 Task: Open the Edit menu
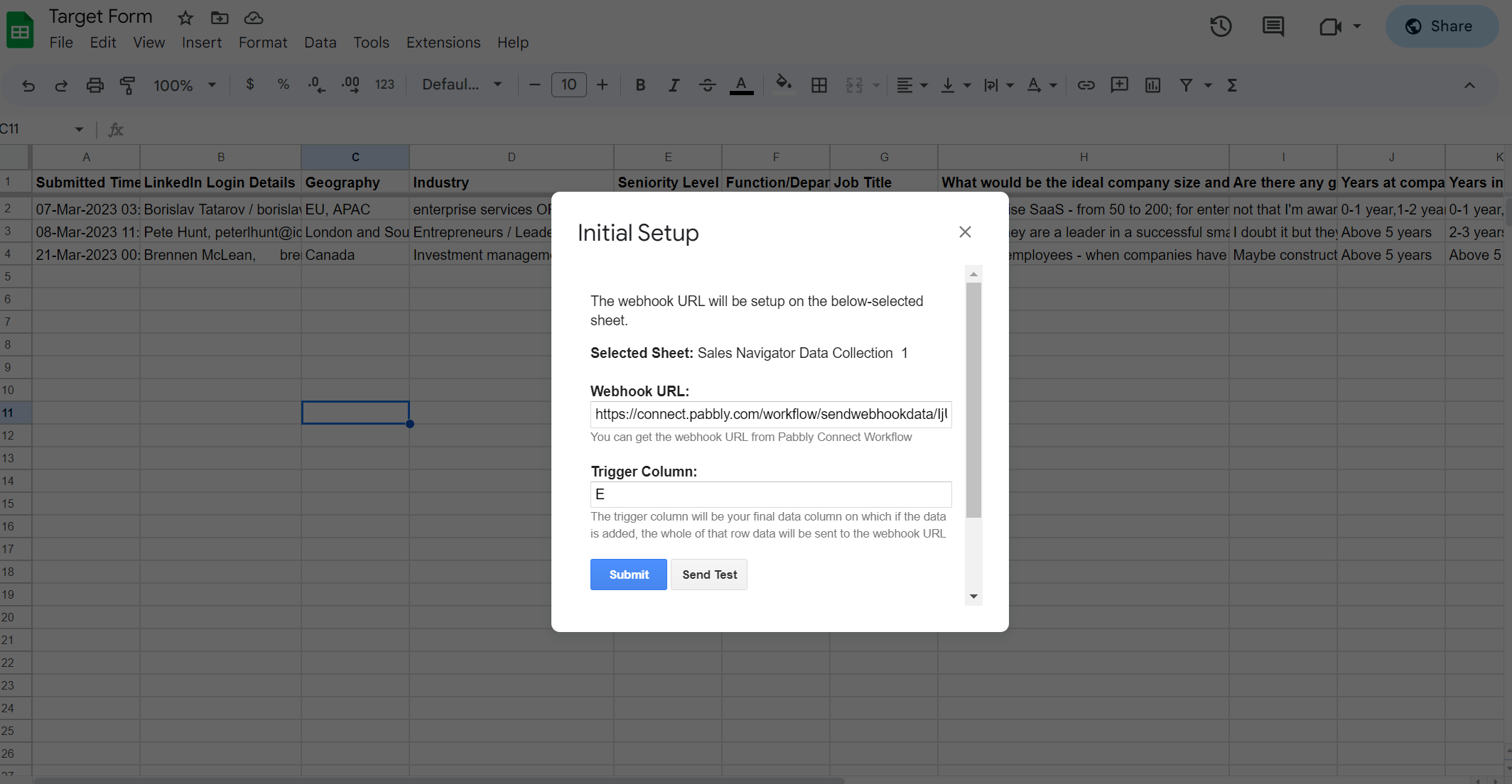click(x=103, y=43)
